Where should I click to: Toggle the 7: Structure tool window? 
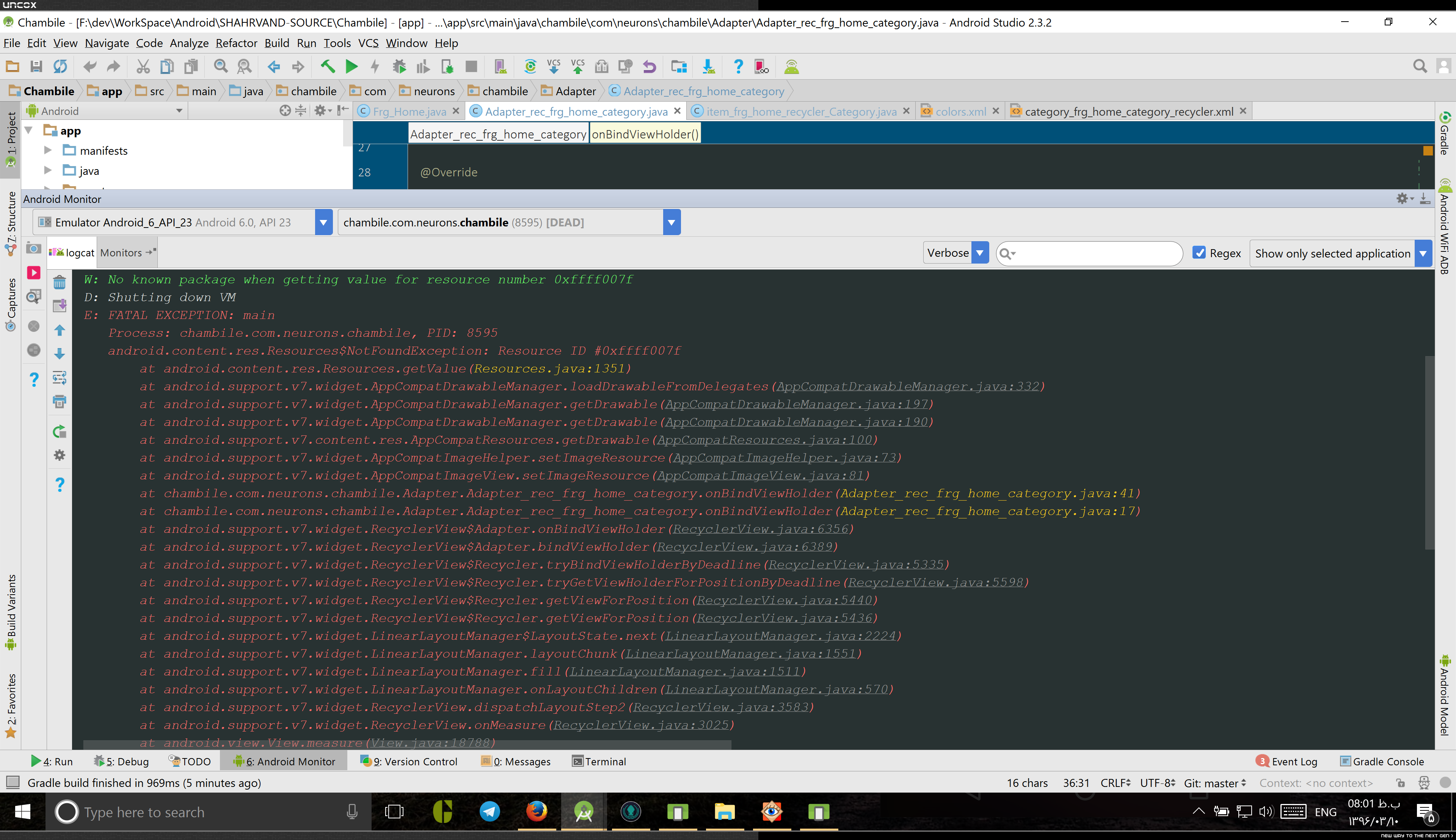tap(10, 223)
